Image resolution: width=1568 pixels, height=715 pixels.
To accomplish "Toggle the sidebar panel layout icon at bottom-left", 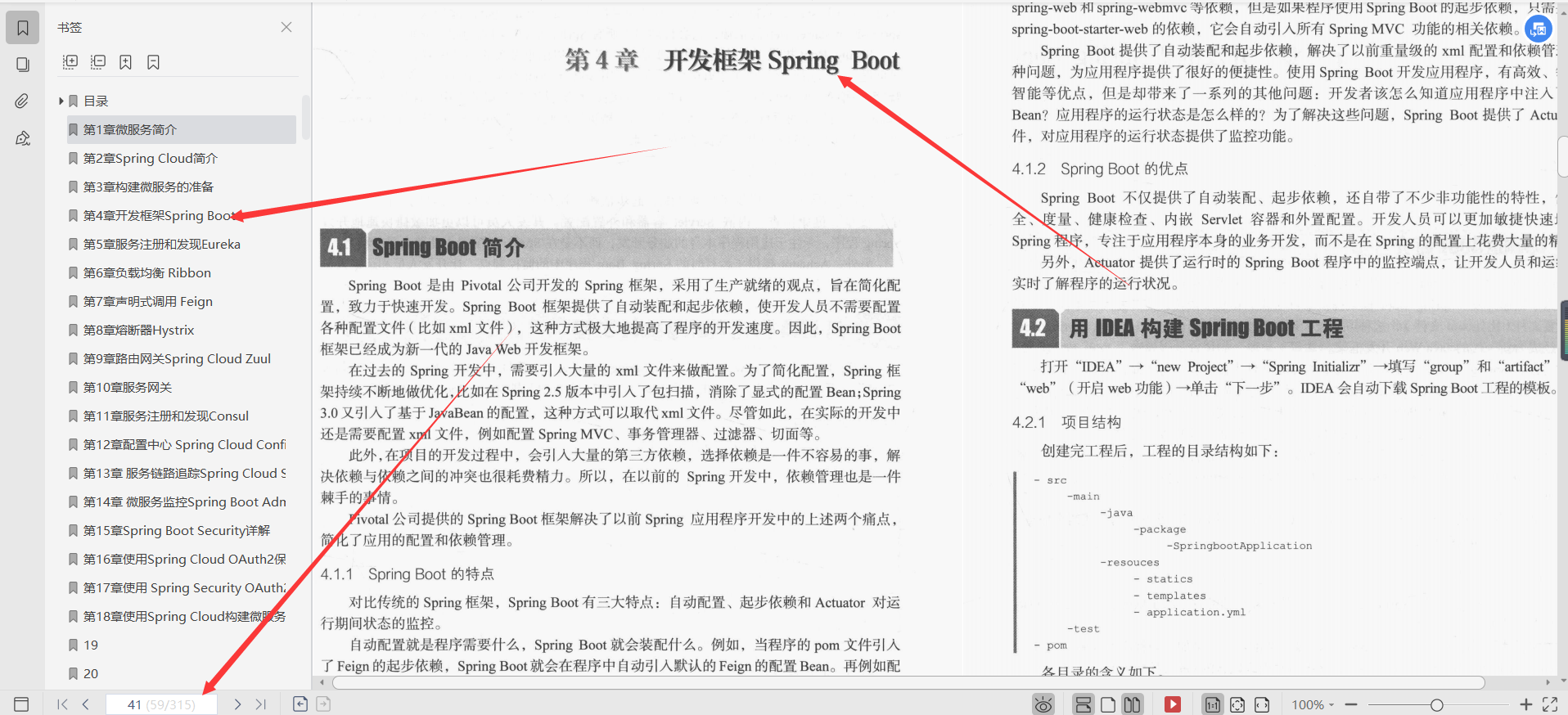I will pyautogui.click(x=22, y=704).
